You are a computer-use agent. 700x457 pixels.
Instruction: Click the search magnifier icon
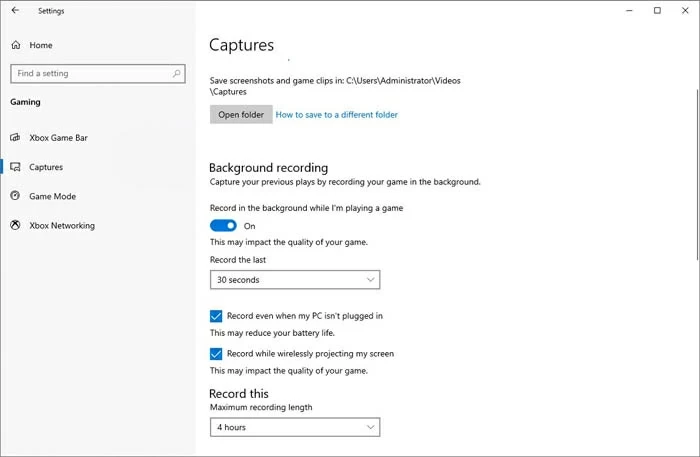click(177, 73)
